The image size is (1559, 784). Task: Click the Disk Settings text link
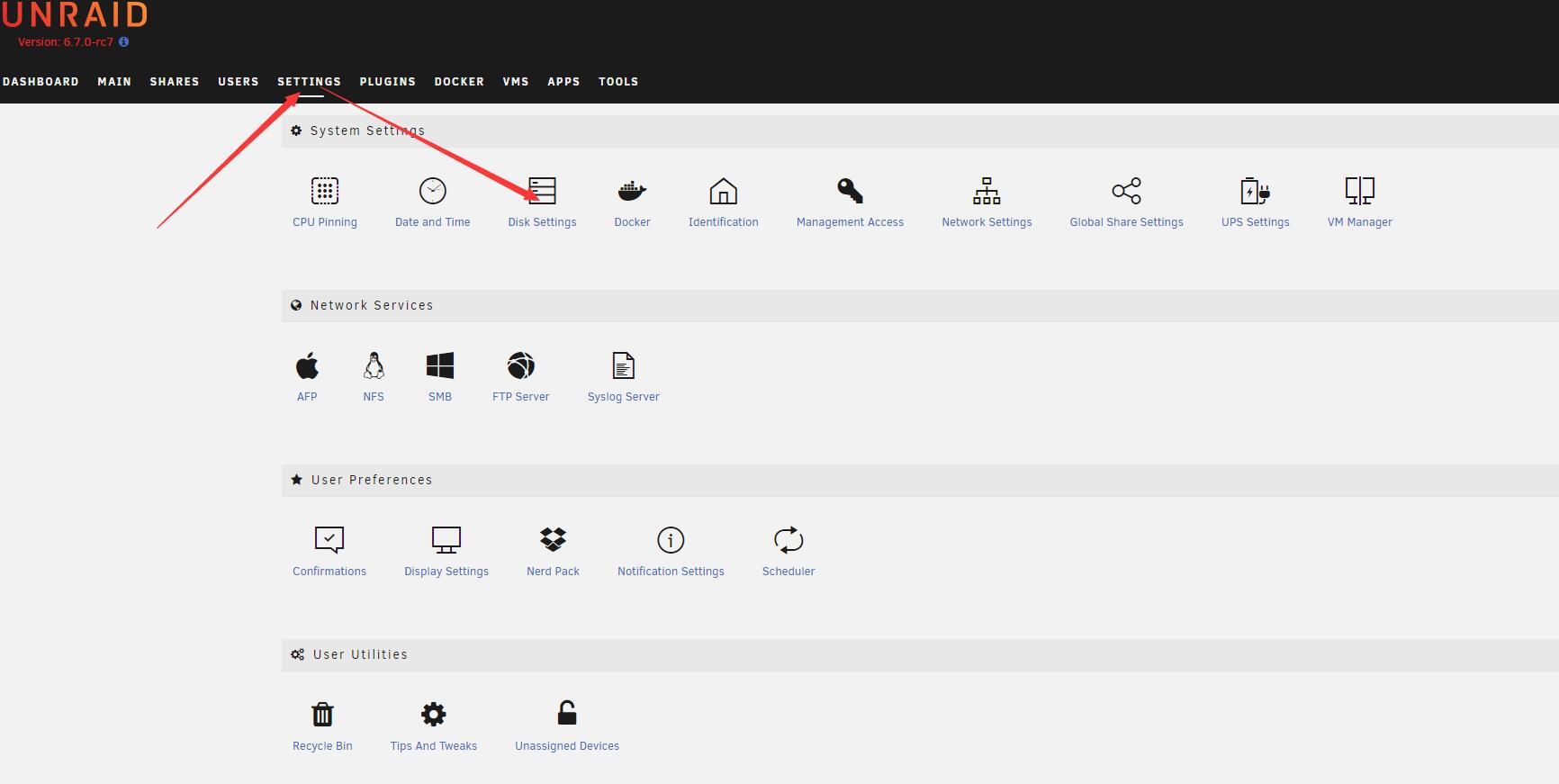(x=542, y=222)
